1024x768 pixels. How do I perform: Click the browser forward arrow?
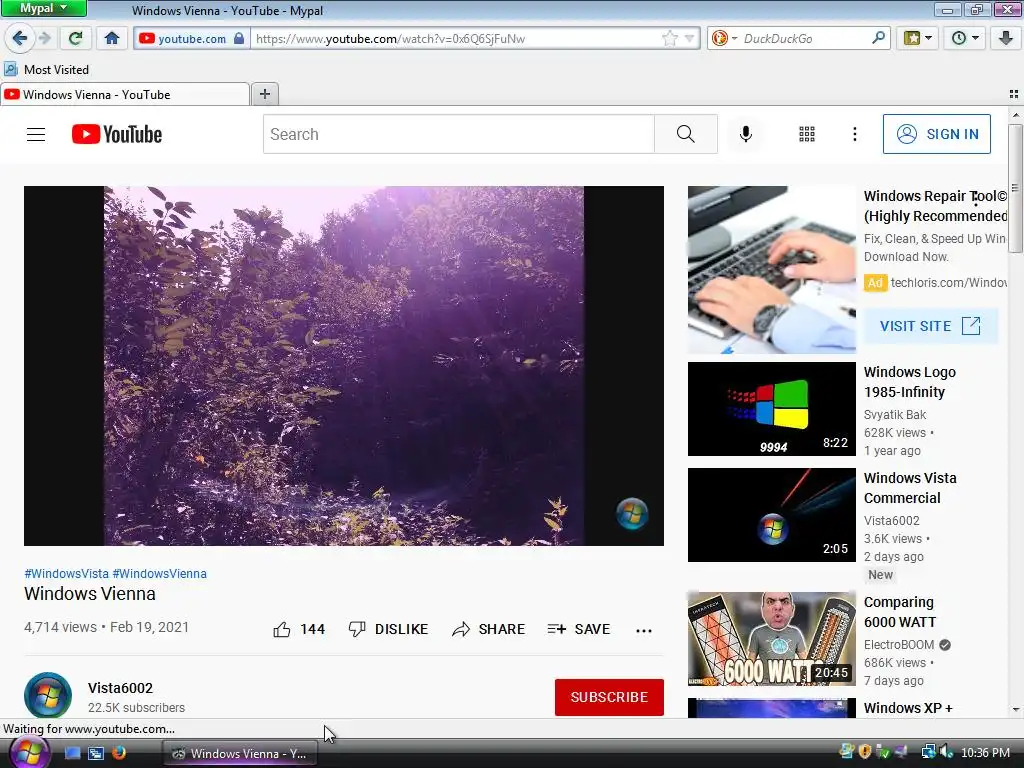pos(45,39)
